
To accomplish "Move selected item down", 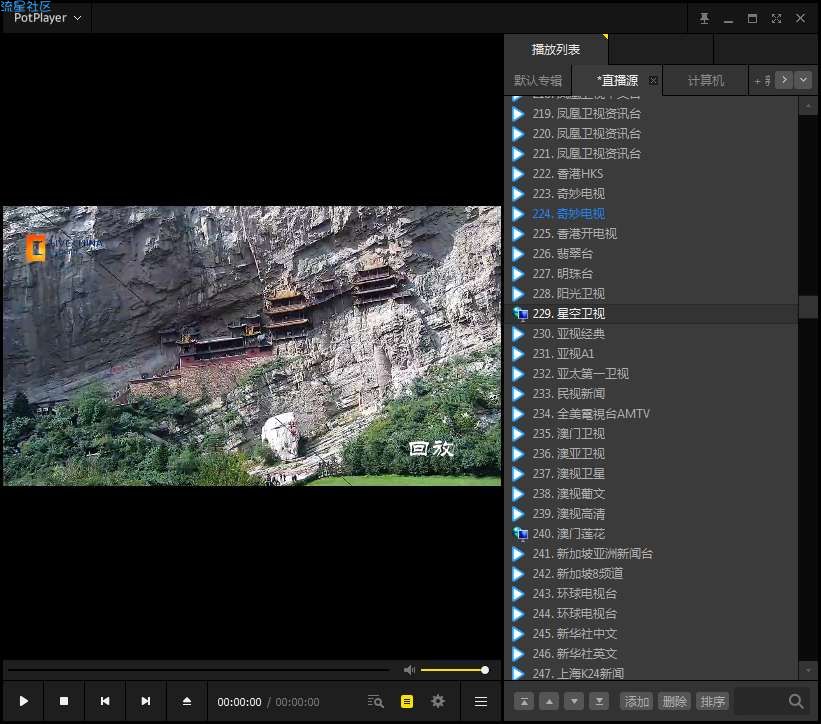I will (574, 701).
